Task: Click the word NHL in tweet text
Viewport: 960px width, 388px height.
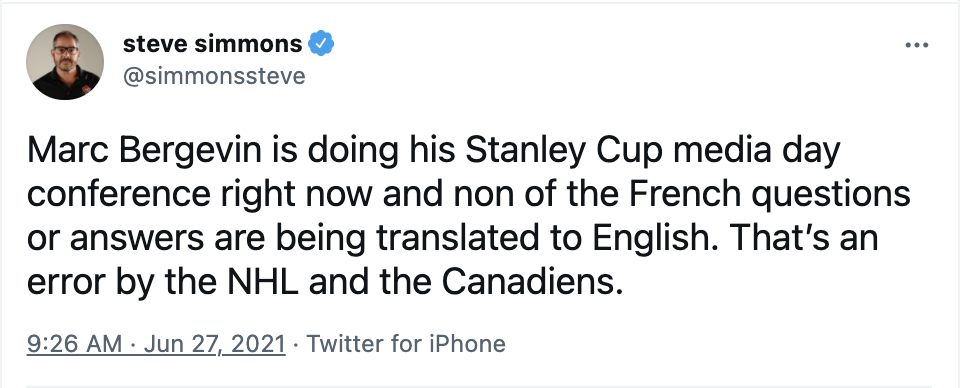Action: pyautogui.click(x=263, y=281)
